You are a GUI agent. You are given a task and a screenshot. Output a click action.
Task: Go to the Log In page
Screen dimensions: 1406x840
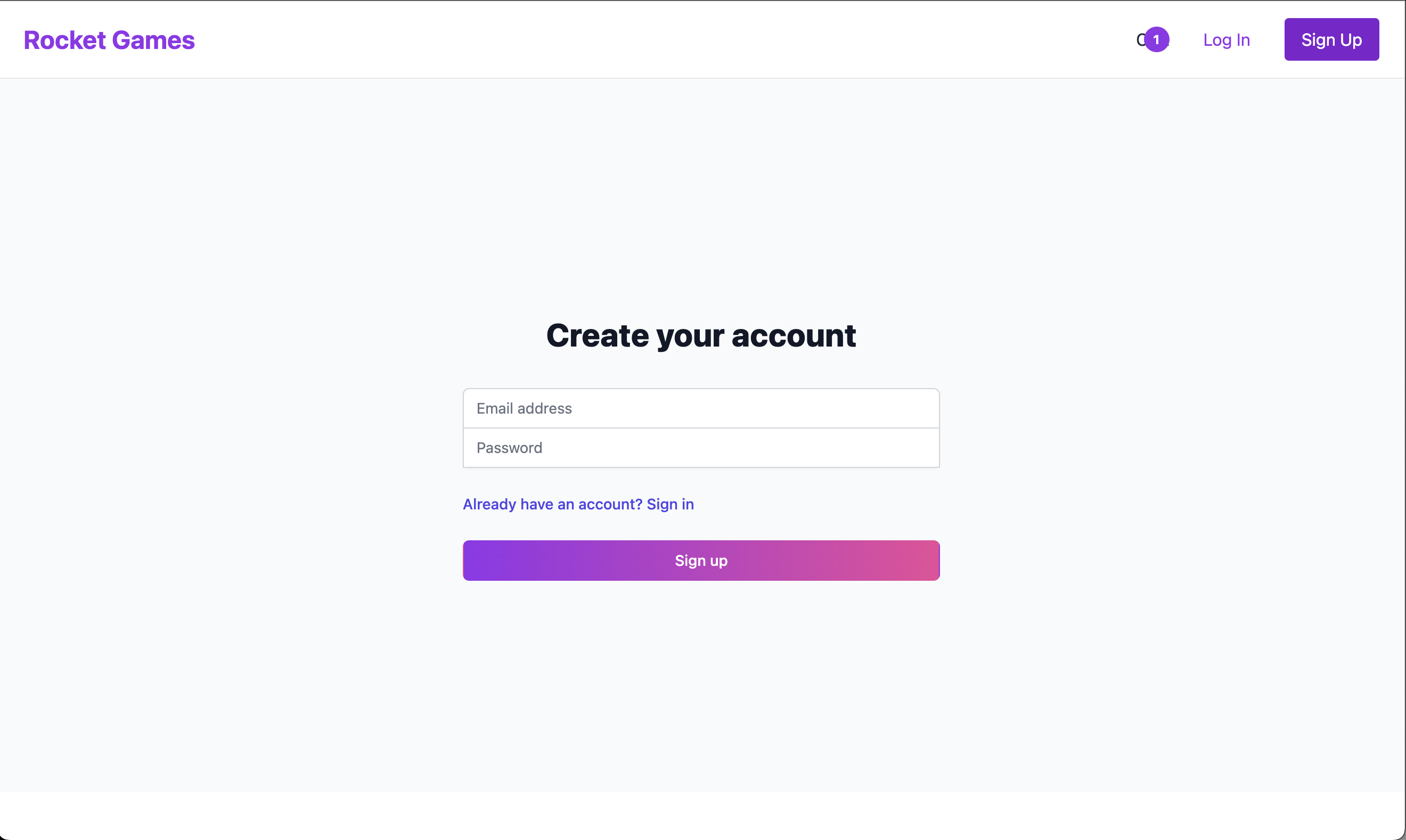[x=1227, y=39]
